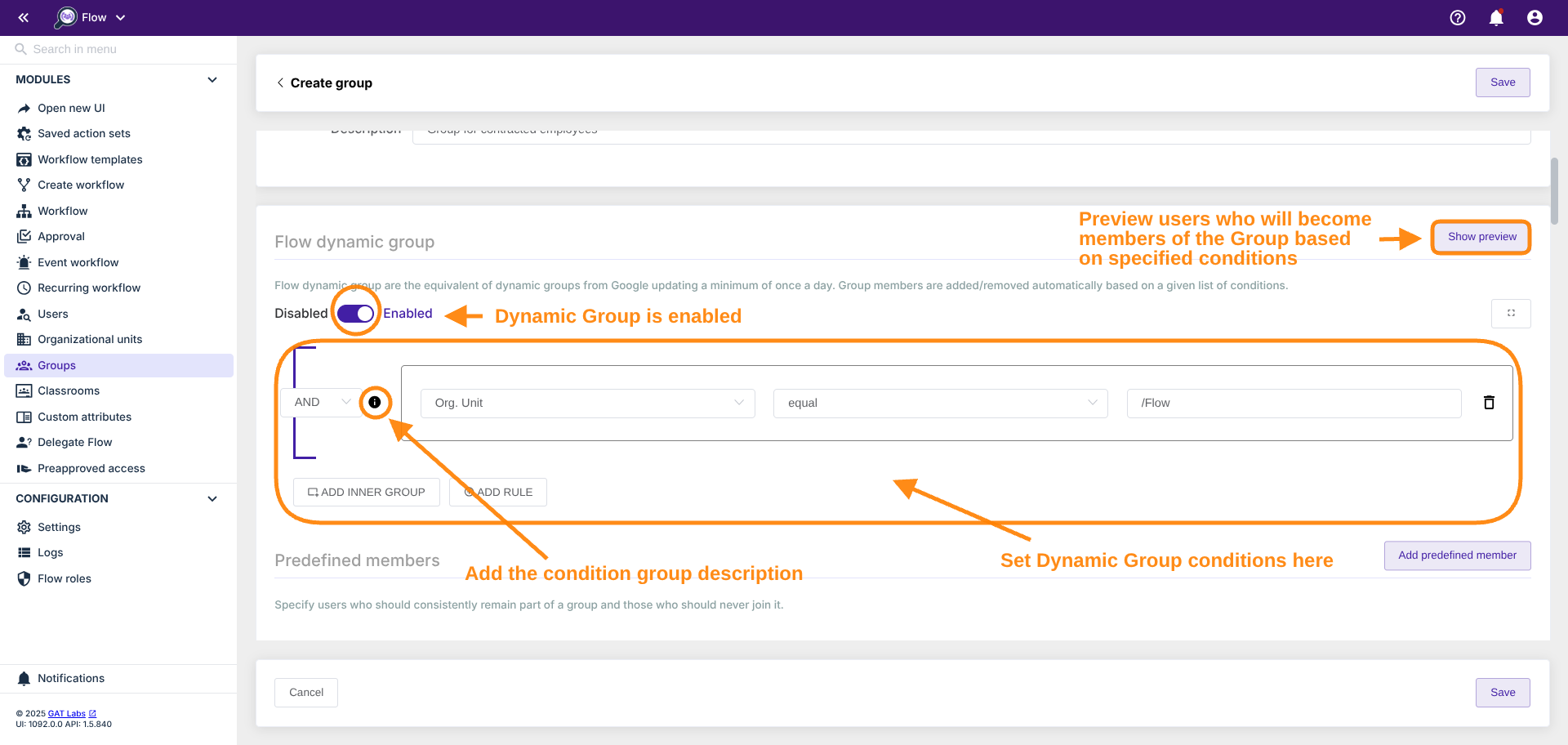This screenshot has width=1568, height=745.
Task: Collapse the CONFIGURATION section
Action: pyautogui.click(x=212, y=498)
